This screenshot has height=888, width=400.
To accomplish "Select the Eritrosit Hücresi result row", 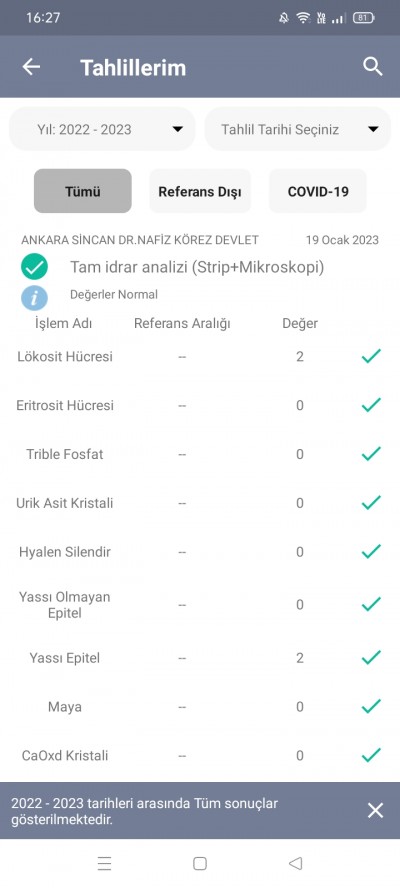I will coord(200,405).
